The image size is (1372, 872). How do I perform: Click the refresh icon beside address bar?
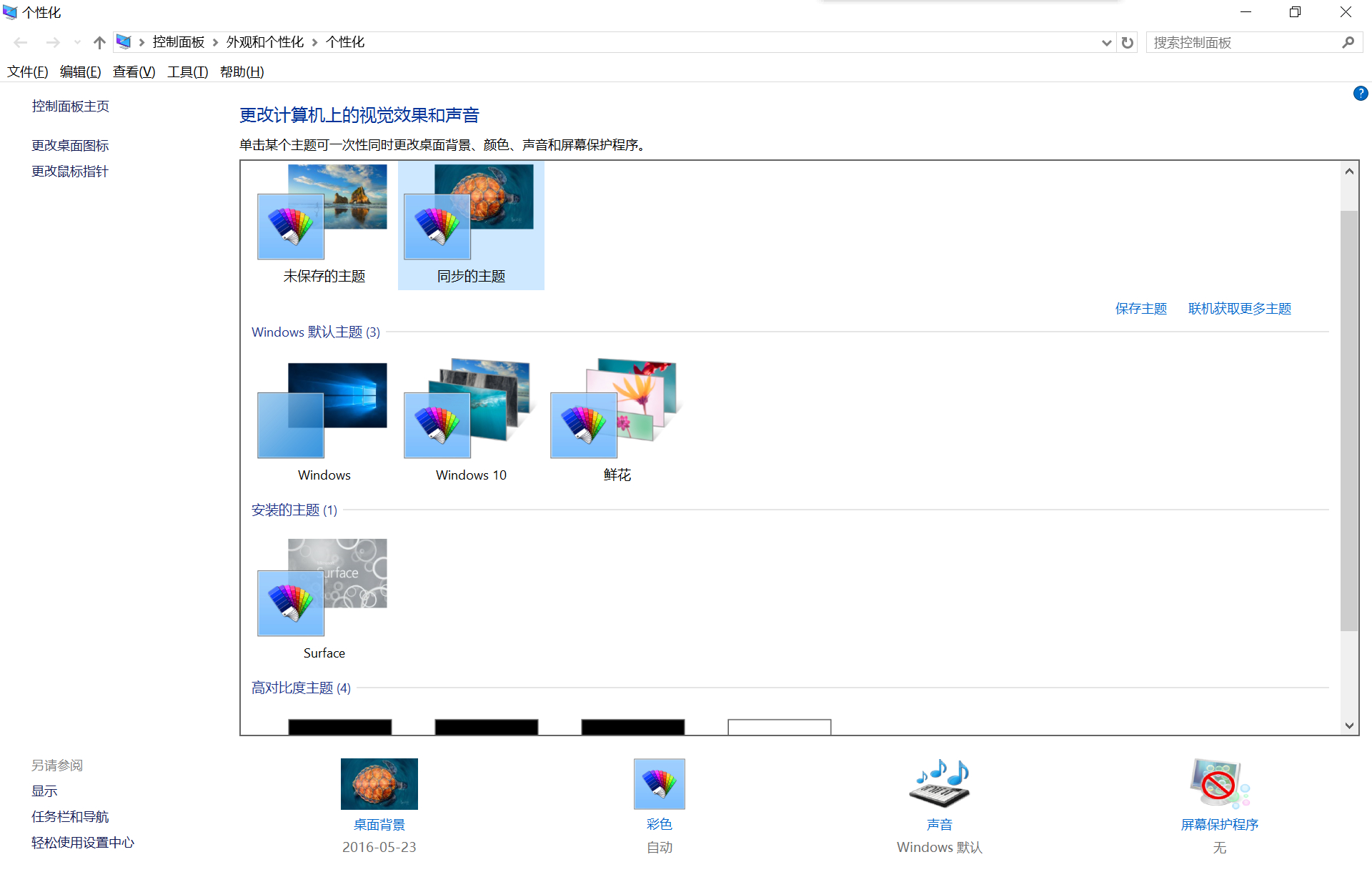[x=1128, y=43]
